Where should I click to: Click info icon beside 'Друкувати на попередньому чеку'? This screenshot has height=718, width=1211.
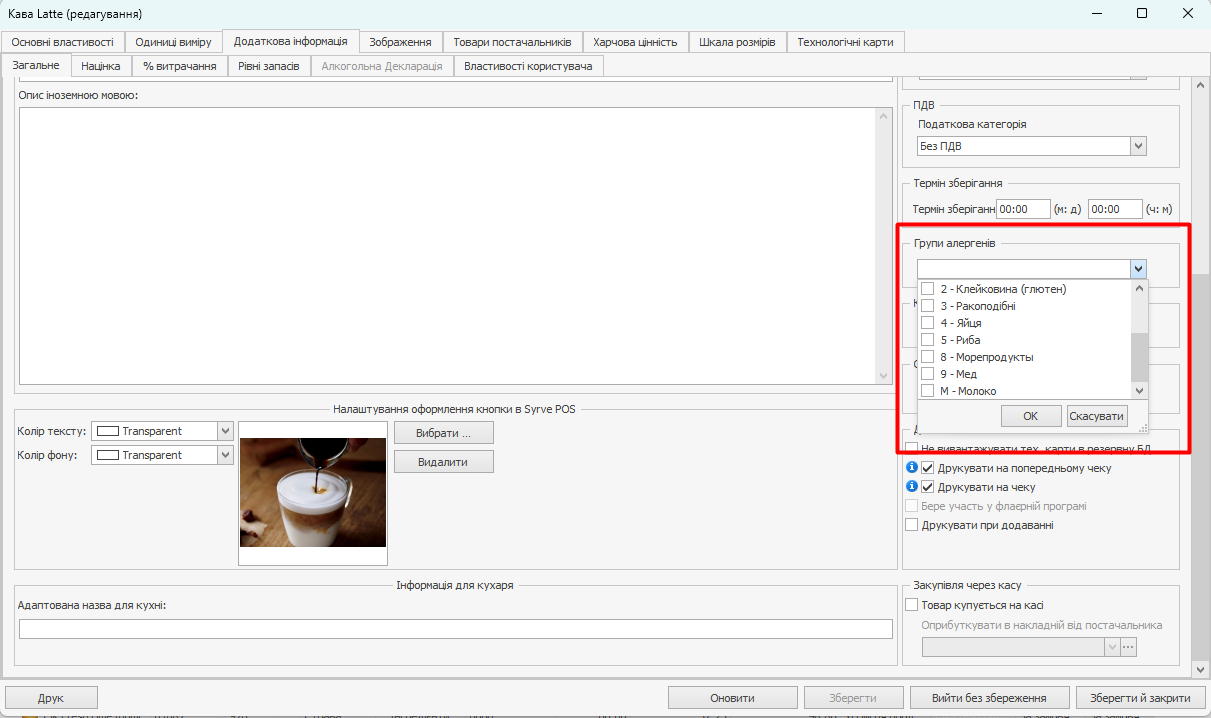point(911,468)
